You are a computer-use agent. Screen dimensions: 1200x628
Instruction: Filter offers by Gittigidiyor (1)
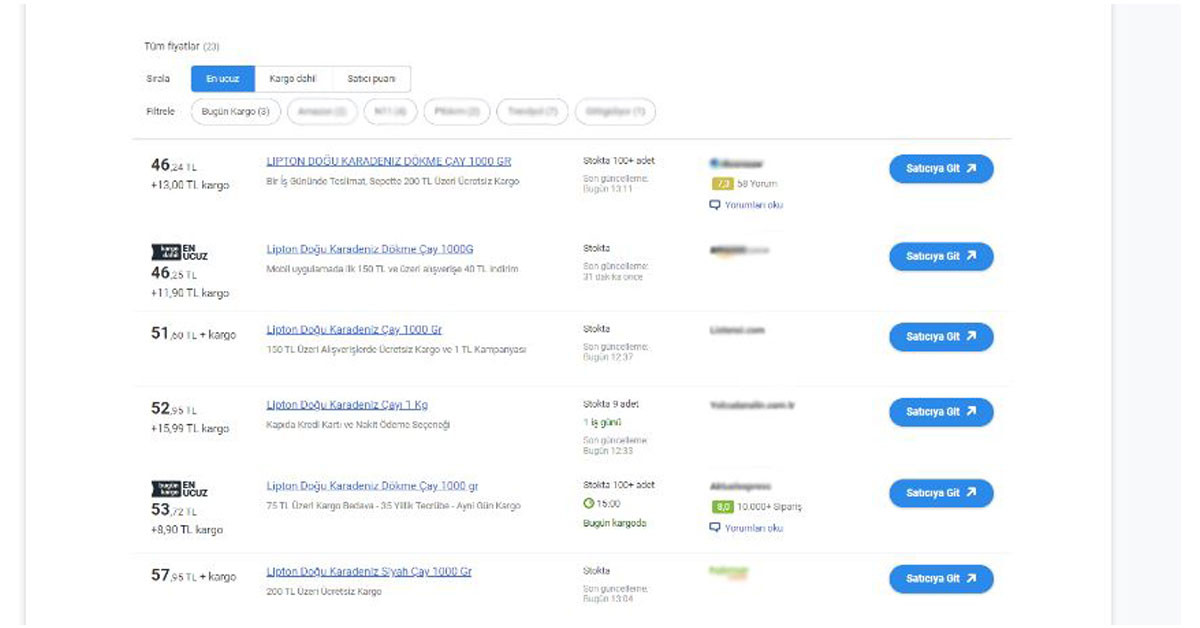click(x=615, y=111)
